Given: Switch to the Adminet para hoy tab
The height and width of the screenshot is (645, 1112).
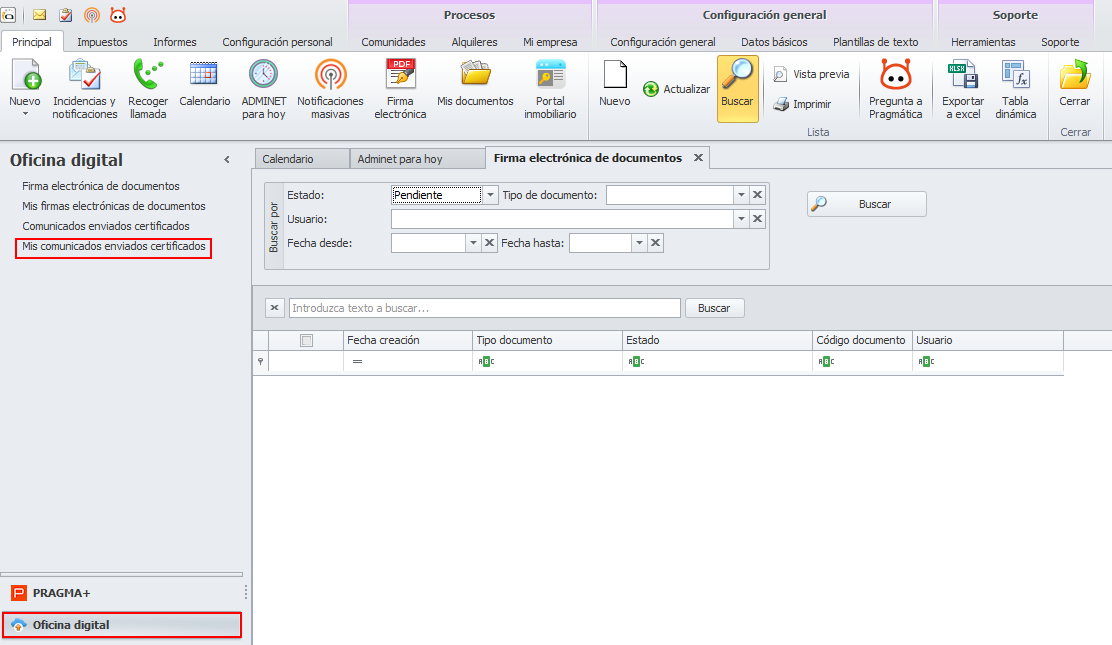Looking at the screenshot, I should pyautogui.click(x=399, y=159).
